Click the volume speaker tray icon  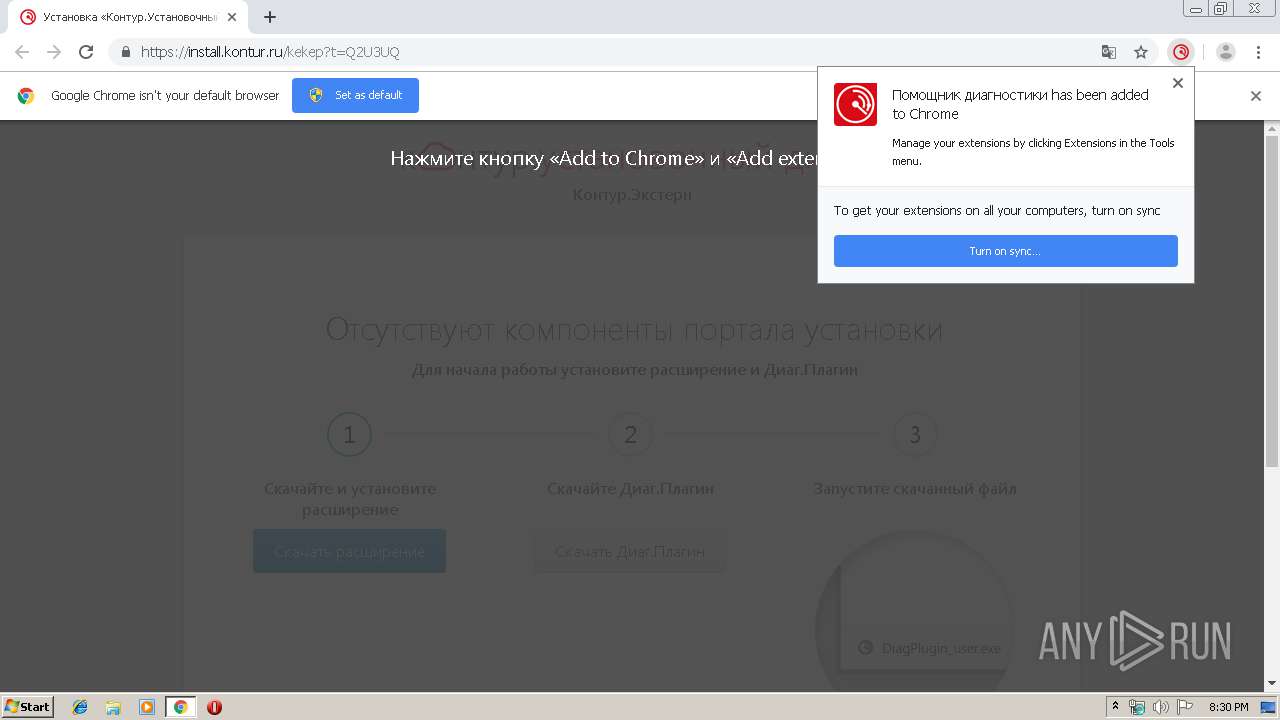[1160, 707]
